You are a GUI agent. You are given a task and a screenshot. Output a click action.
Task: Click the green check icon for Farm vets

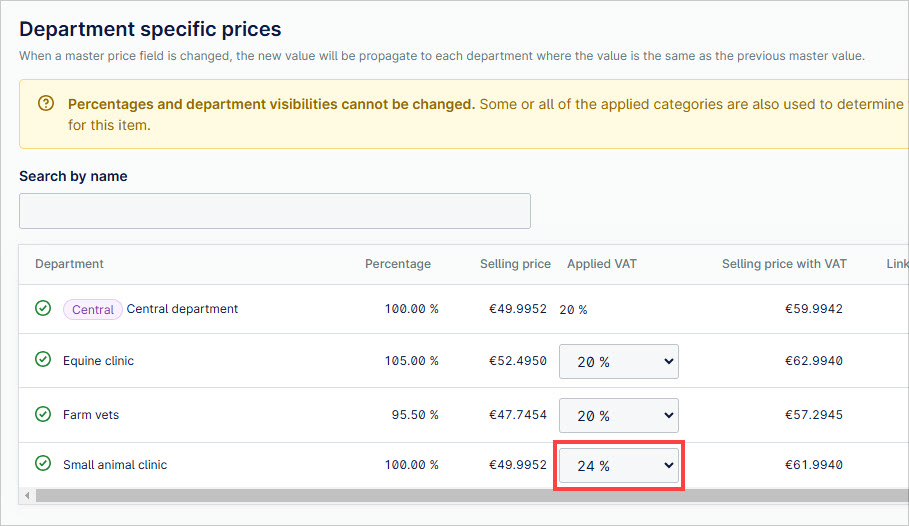click(43, 414)
